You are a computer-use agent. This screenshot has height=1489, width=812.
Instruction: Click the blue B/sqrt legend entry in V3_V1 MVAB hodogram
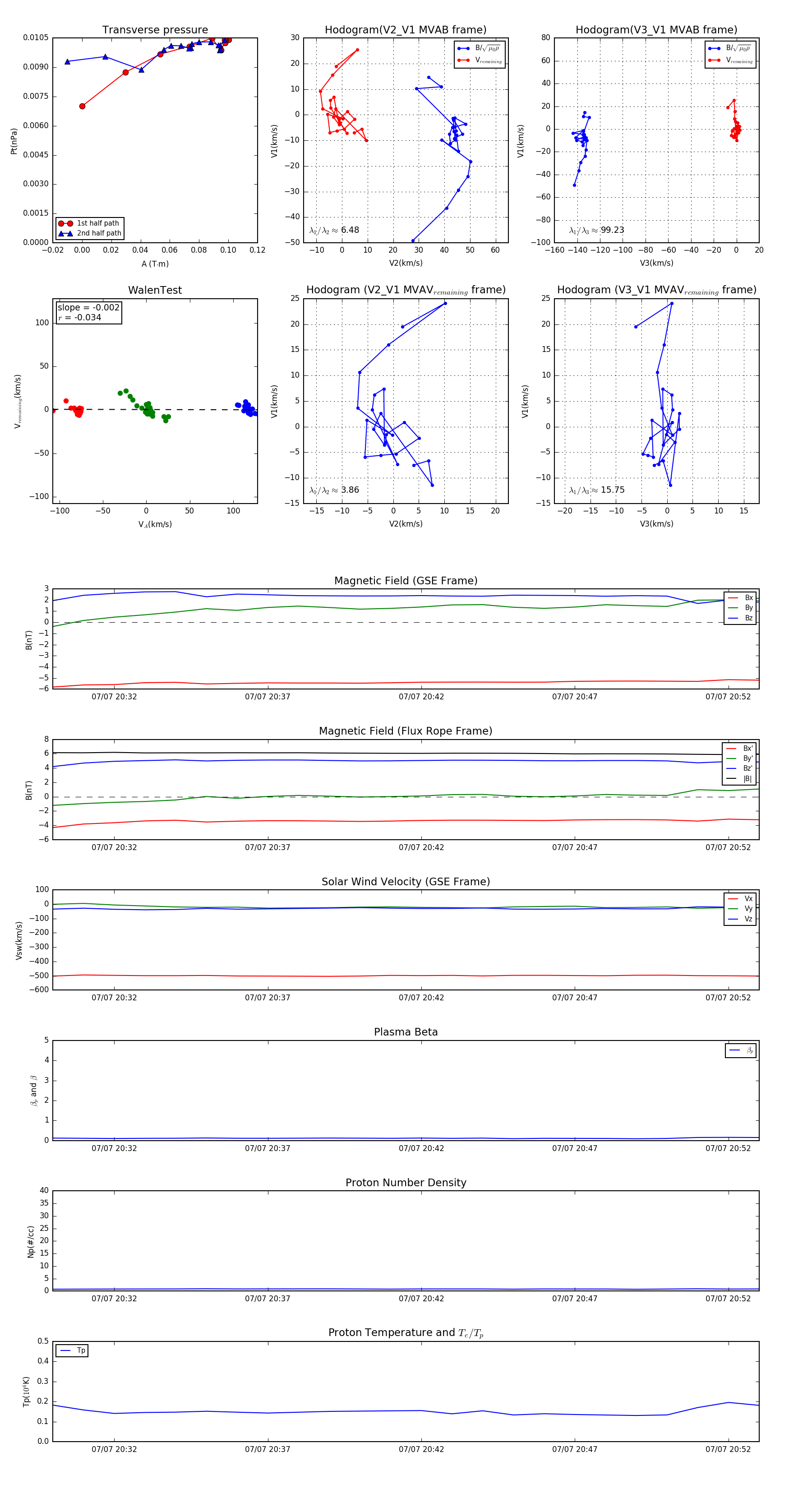click(730, 48)
